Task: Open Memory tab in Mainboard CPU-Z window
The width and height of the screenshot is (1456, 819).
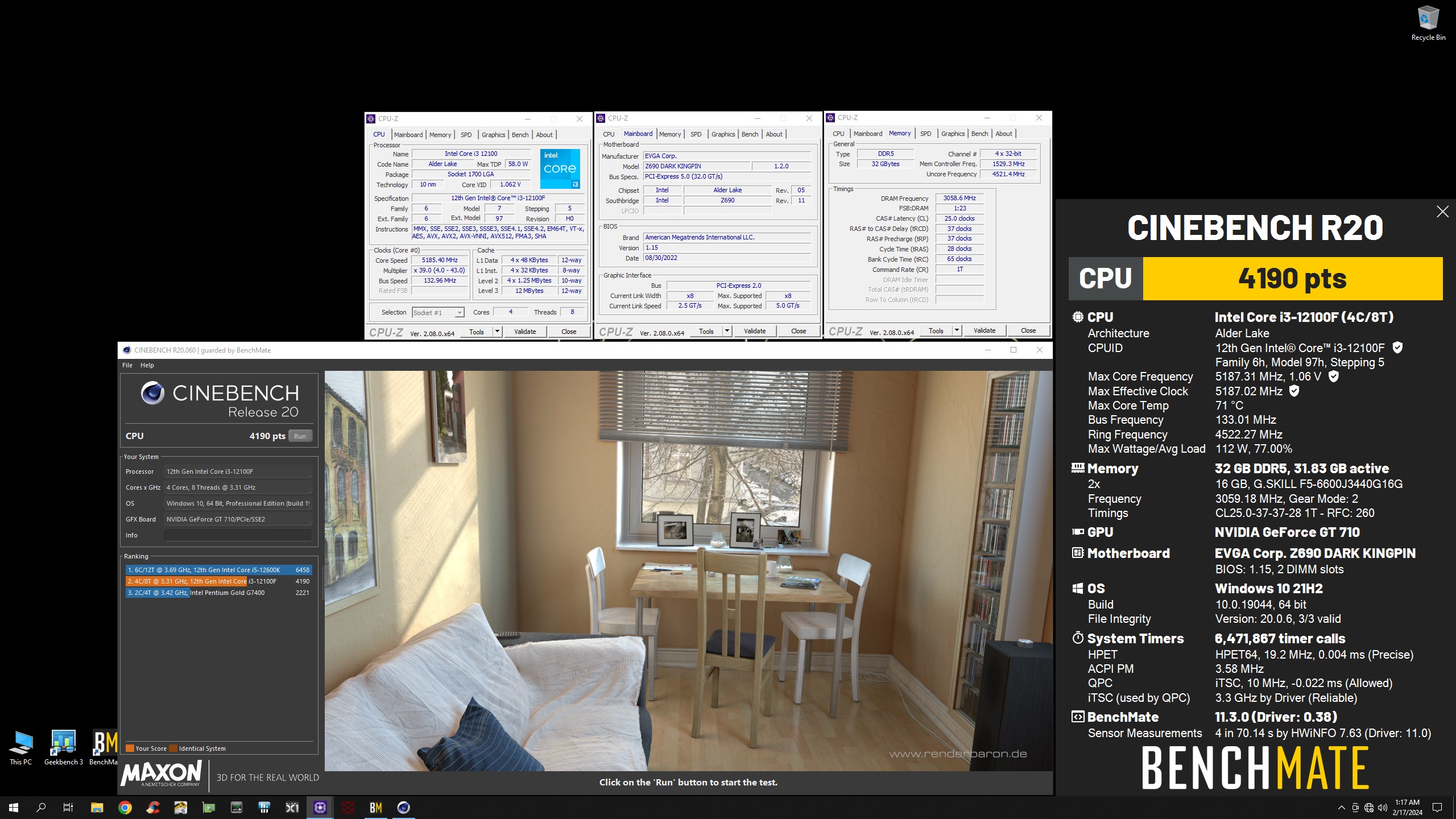Action: pyautogui.click(x=670, y=134)
